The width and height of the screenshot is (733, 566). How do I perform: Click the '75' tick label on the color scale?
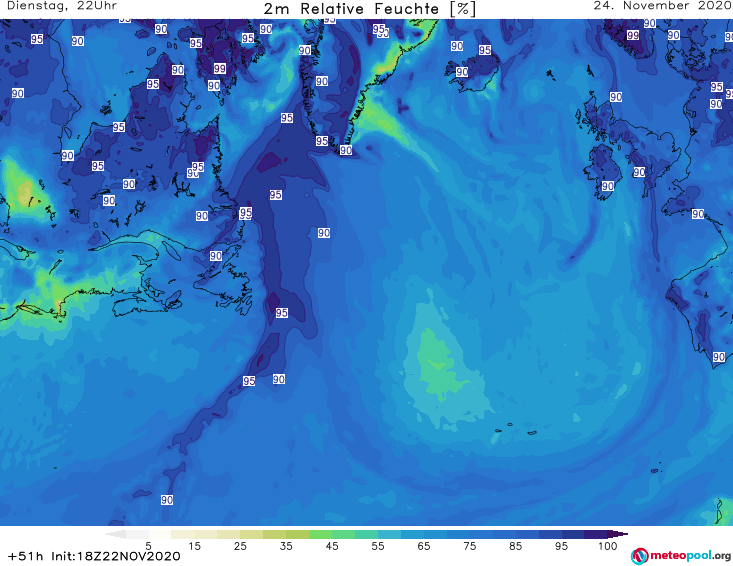pyautogui.click(x=470, y=546)
